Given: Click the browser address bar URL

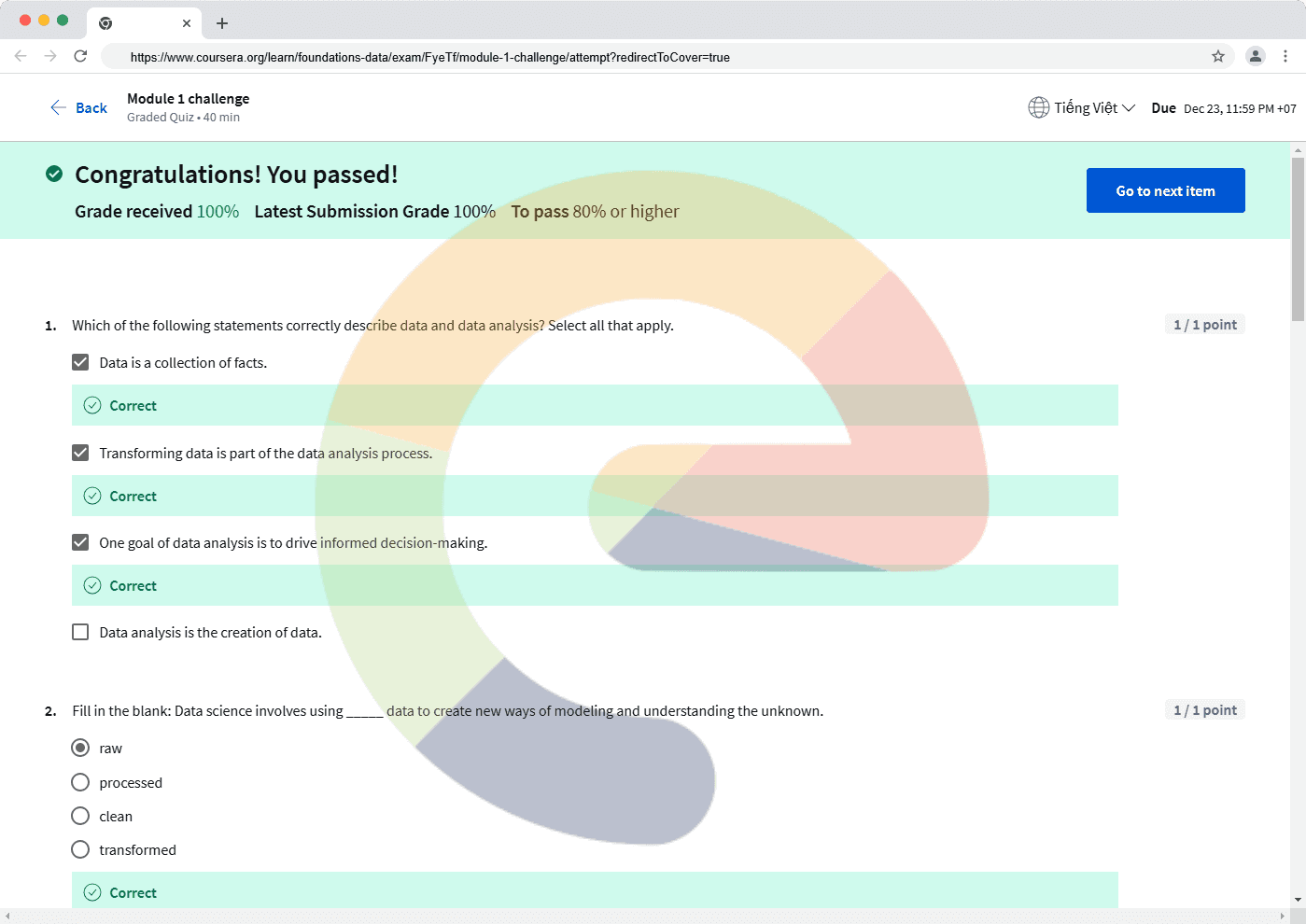Looking at the screenshot, I should coord(429,57).
